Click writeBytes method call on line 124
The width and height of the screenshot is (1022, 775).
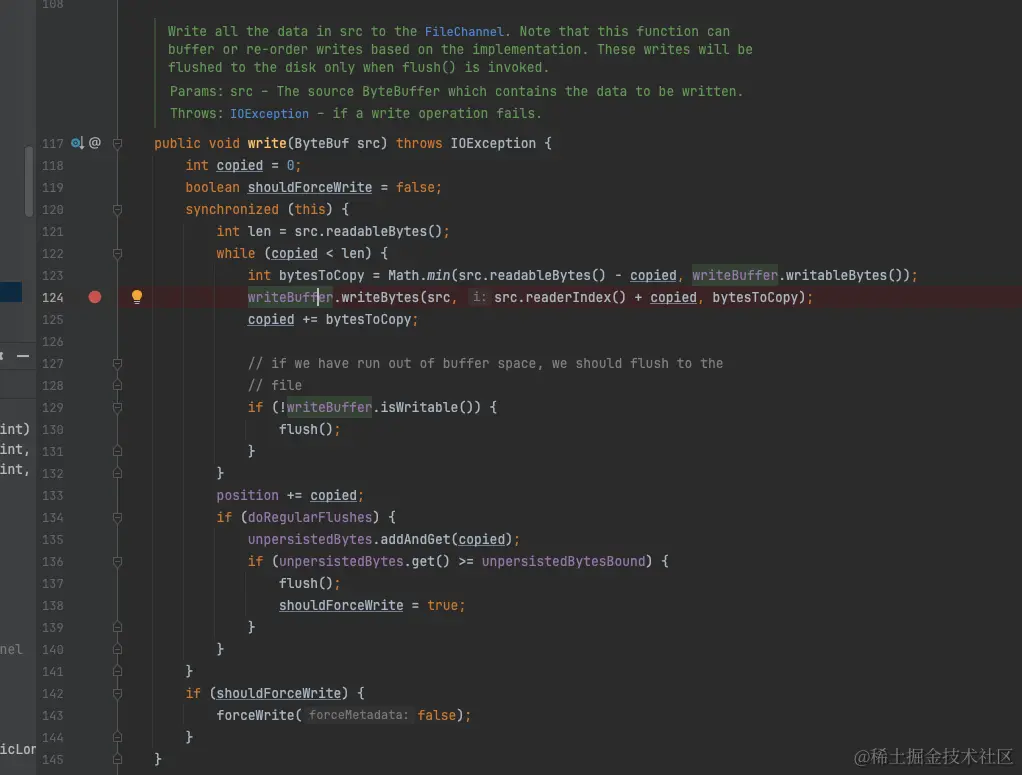coord(380,297)
